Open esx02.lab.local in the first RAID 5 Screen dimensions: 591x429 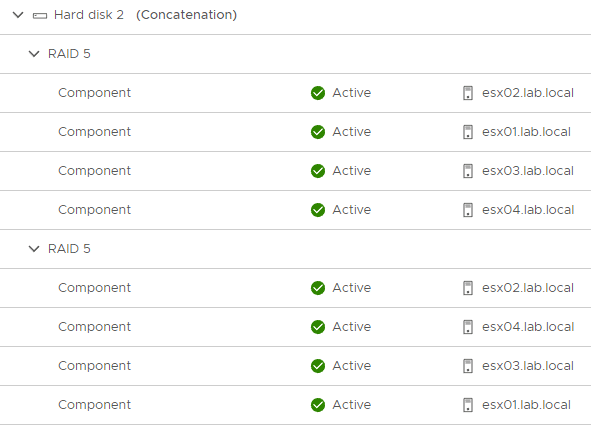coord(528,93)
